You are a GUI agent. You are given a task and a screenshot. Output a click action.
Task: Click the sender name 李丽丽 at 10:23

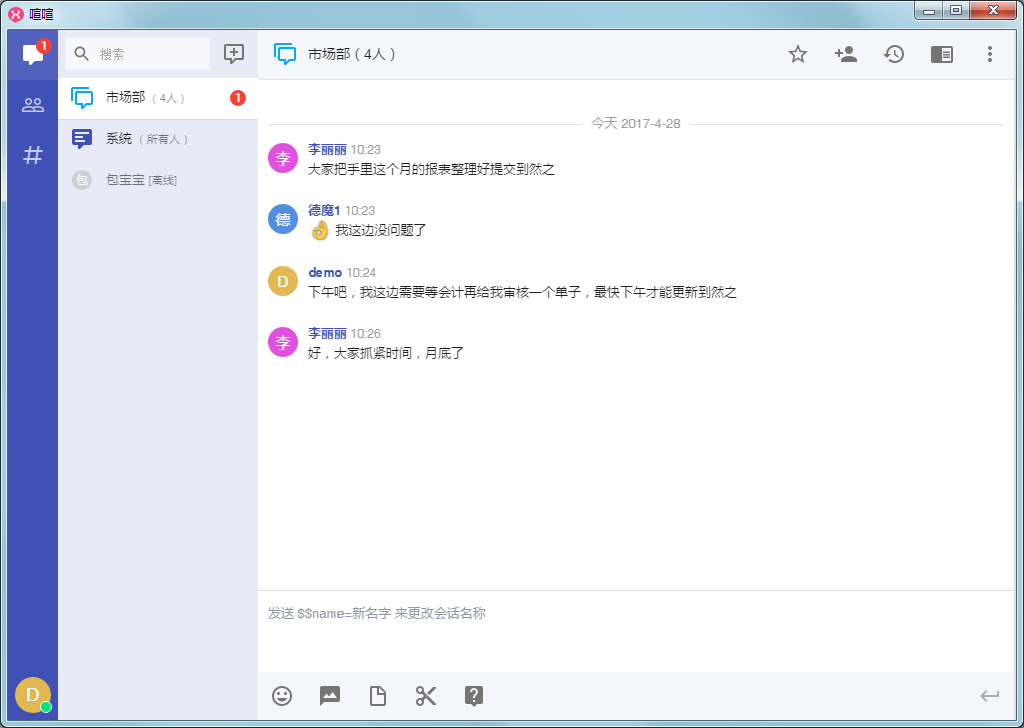click(327, 150)
